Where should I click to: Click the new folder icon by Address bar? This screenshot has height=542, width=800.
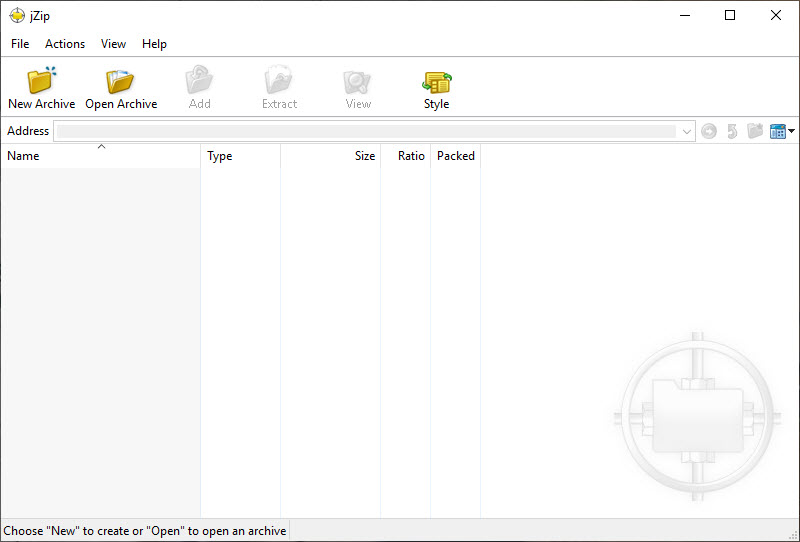point(755,131)
